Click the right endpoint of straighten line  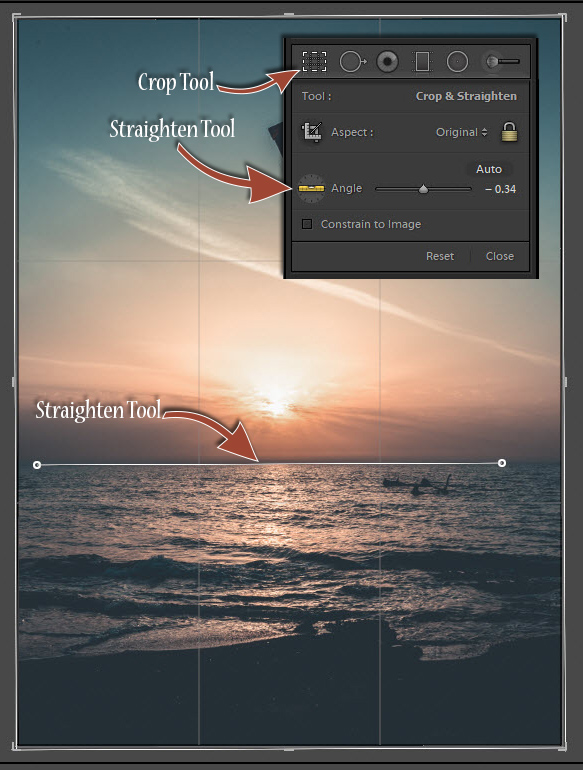tap(501, 463)
